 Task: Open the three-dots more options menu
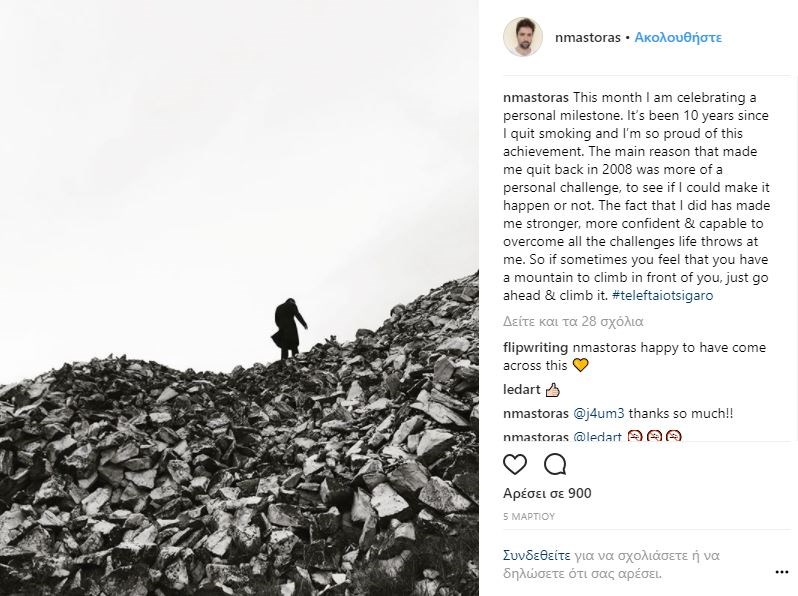coord(780,568)
